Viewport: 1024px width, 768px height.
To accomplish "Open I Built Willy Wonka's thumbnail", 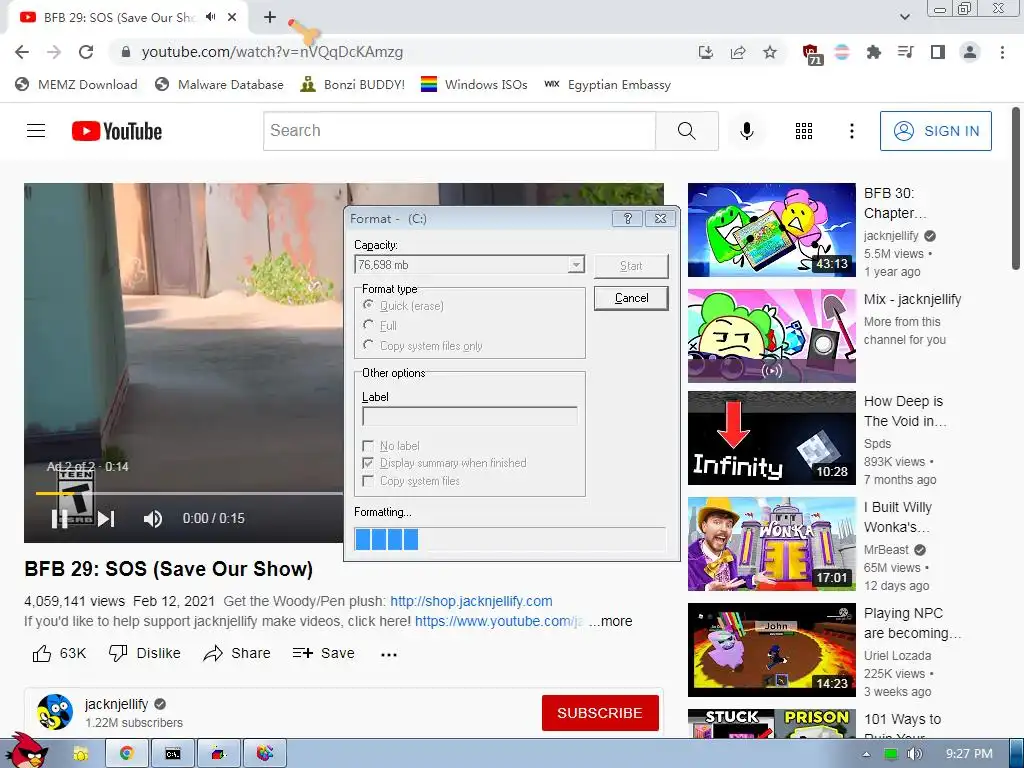I will coord(771,544).
